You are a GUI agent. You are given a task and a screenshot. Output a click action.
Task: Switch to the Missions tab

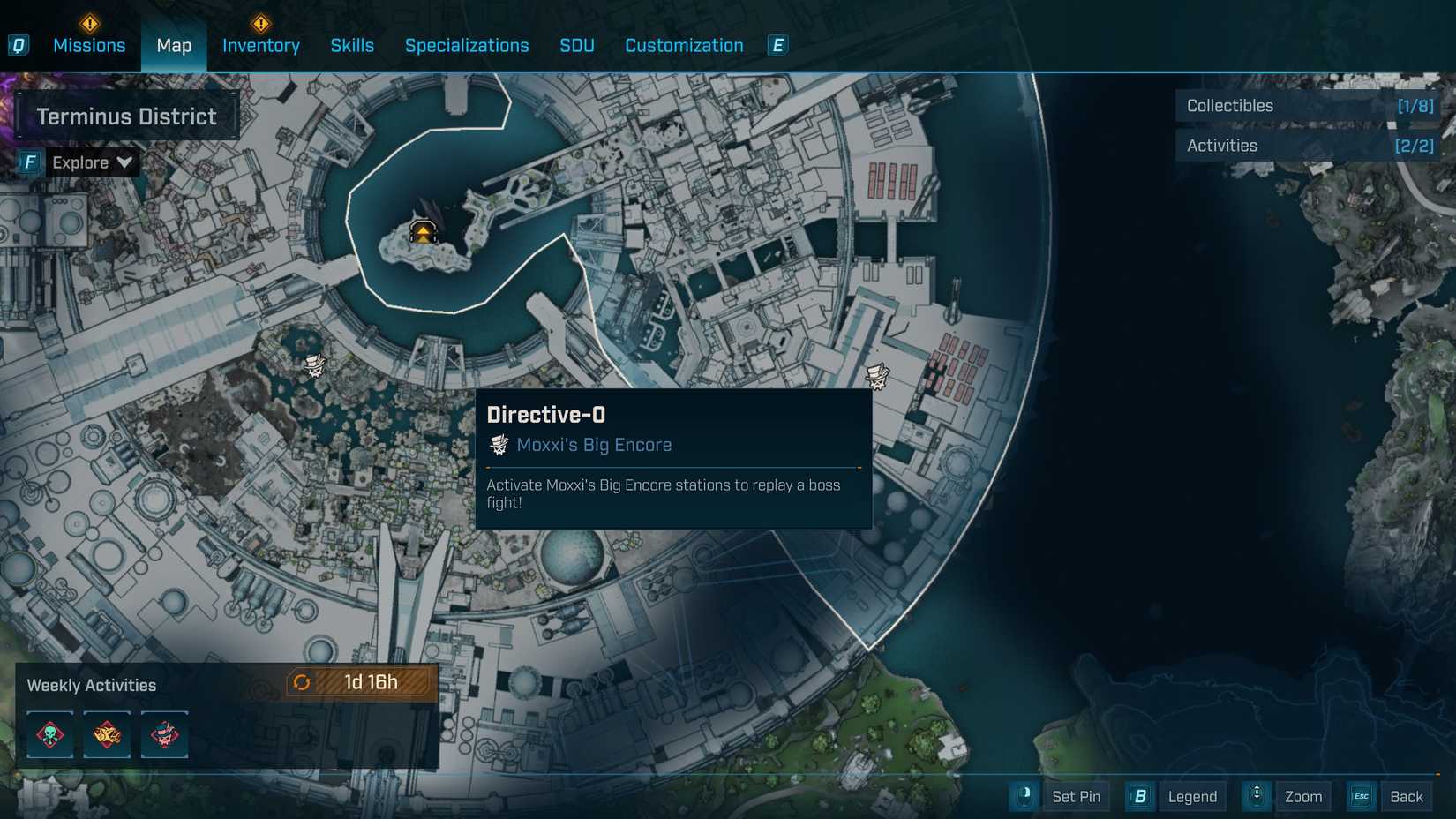click(89, 46)
